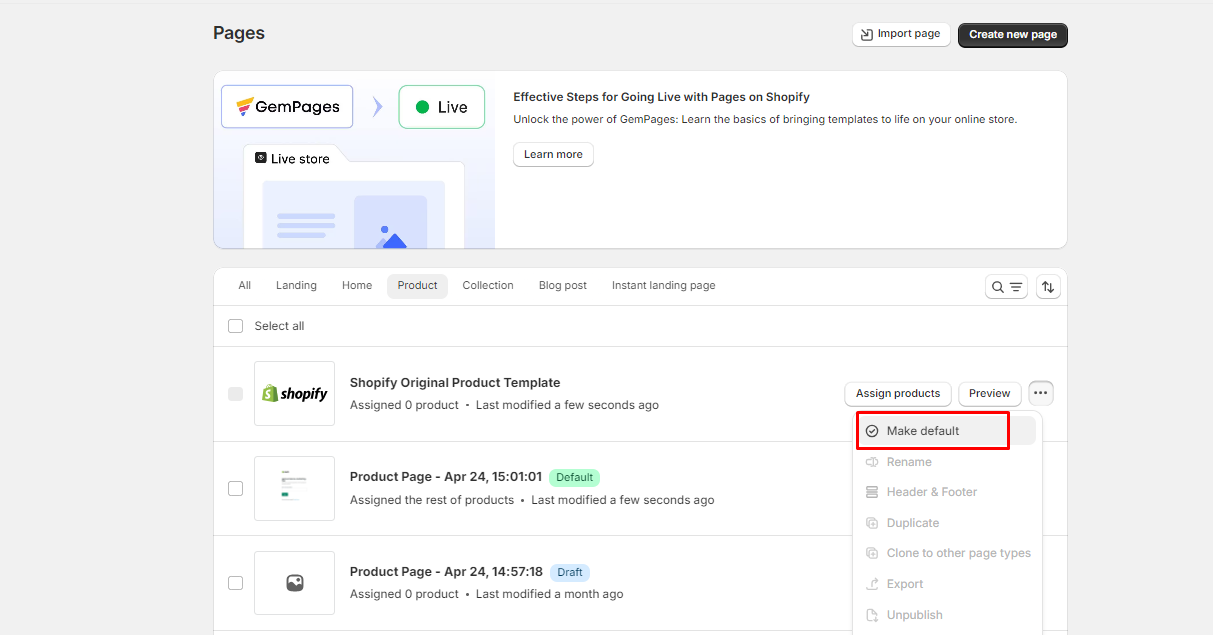
Task: Open the Blog post tab
Action: [x=562, y=285]
